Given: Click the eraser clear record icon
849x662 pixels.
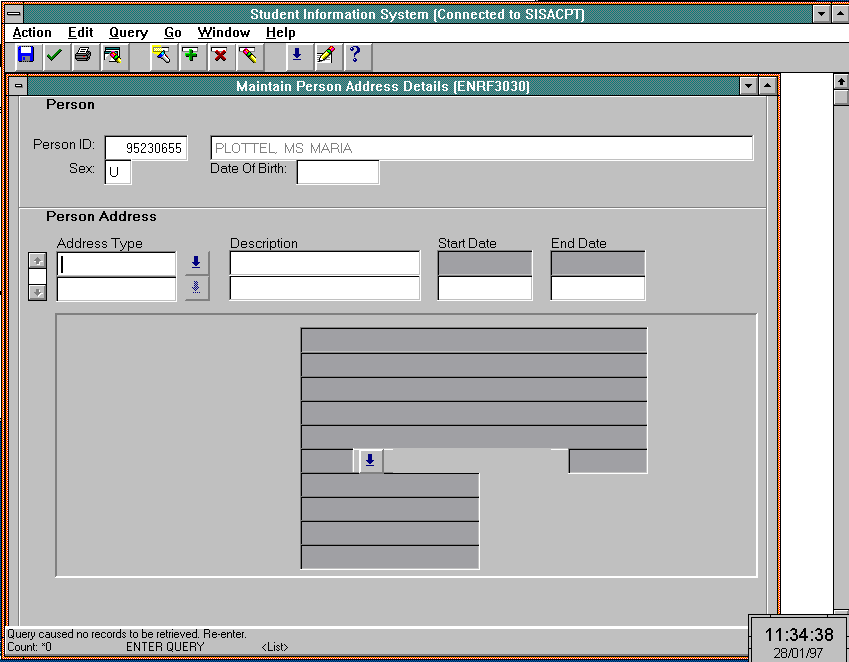Looking at the screenshot, I should (248, 56).
